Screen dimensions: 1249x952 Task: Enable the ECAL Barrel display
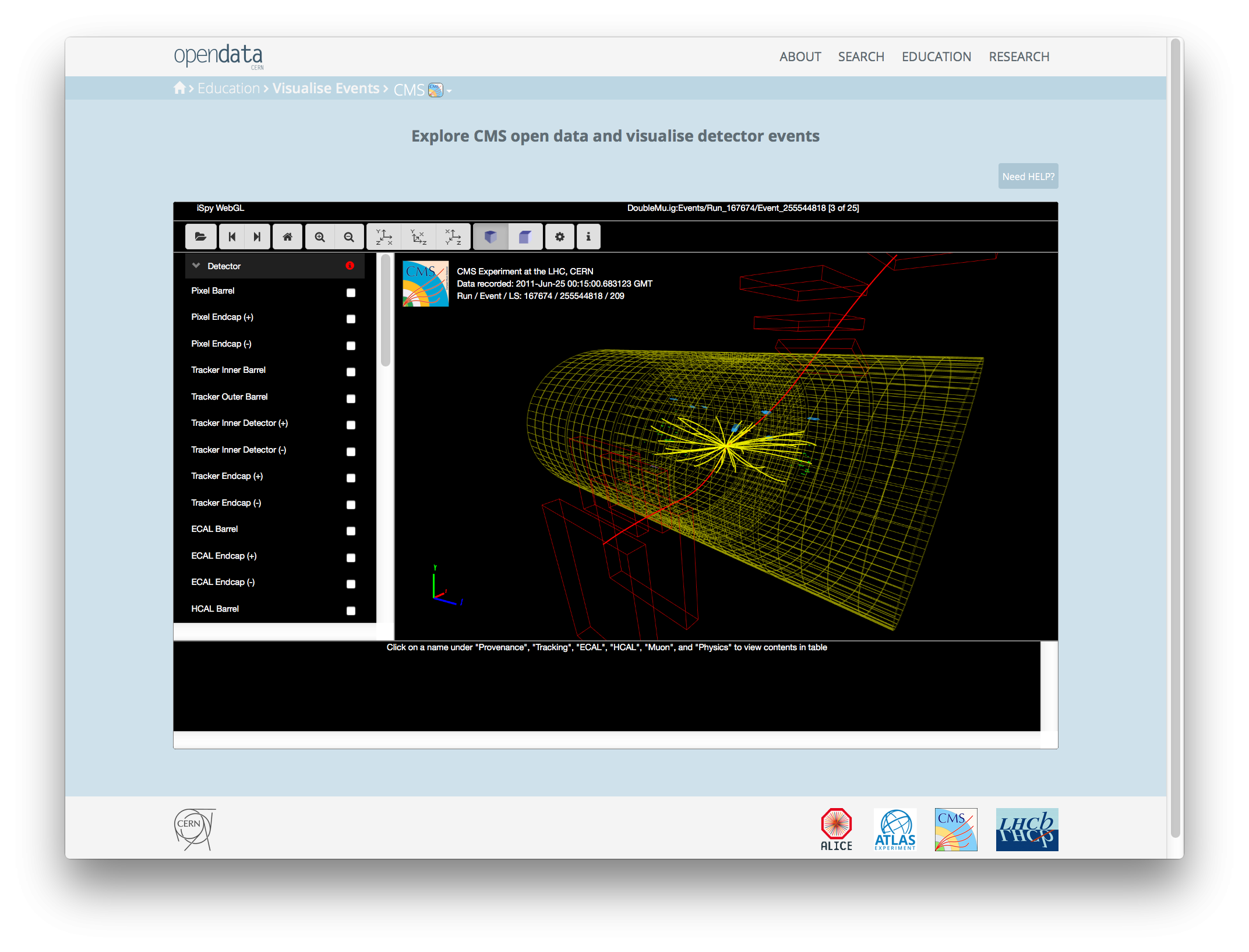(x=351, y=531)
